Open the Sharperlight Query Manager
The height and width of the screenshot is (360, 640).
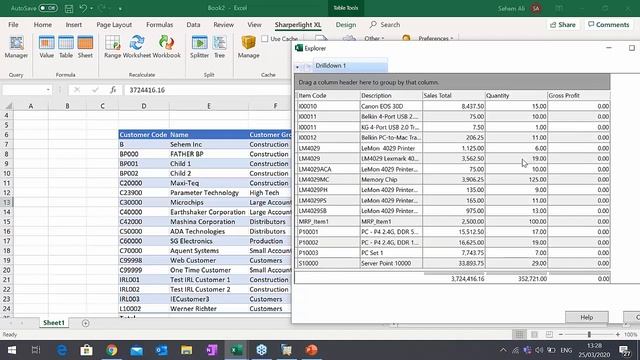click(x=16, y=47)
